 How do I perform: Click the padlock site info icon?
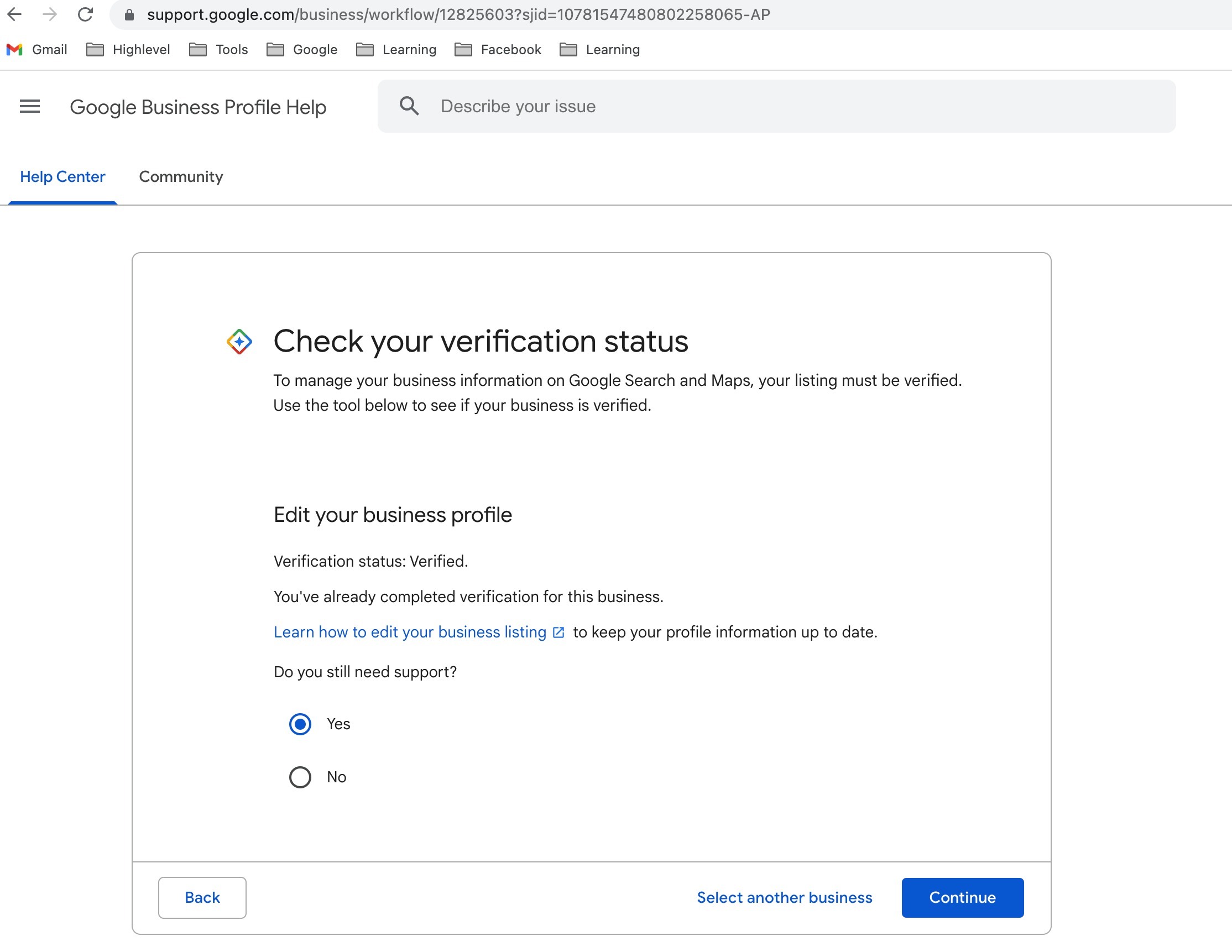tap(129, 15)
